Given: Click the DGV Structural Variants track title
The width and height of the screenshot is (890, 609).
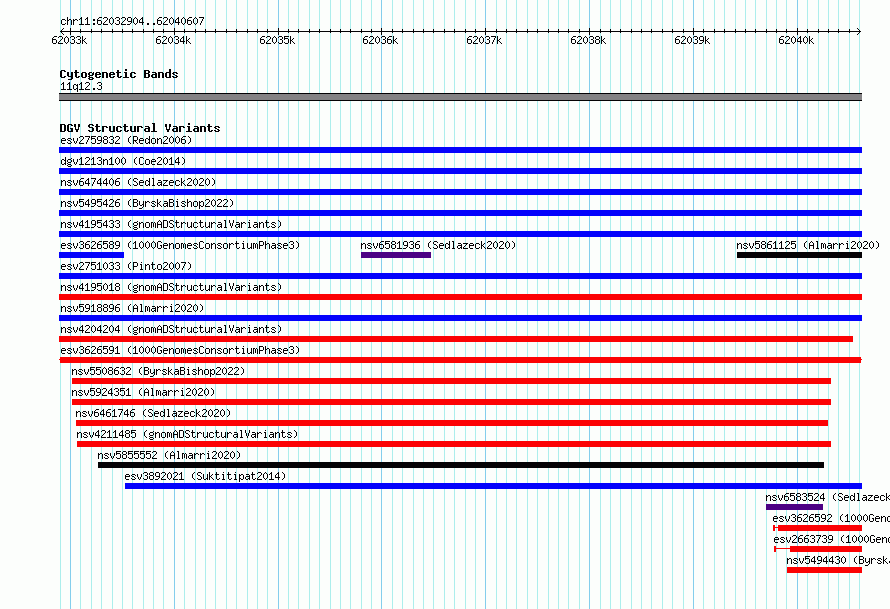Looking at the screenshot, I should 140,128.
